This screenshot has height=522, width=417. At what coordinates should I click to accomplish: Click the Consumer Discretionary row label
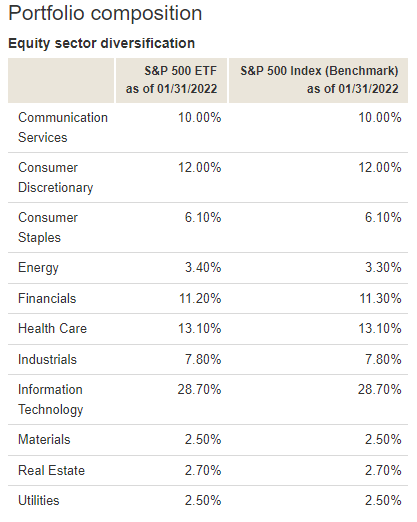(56, 177)
